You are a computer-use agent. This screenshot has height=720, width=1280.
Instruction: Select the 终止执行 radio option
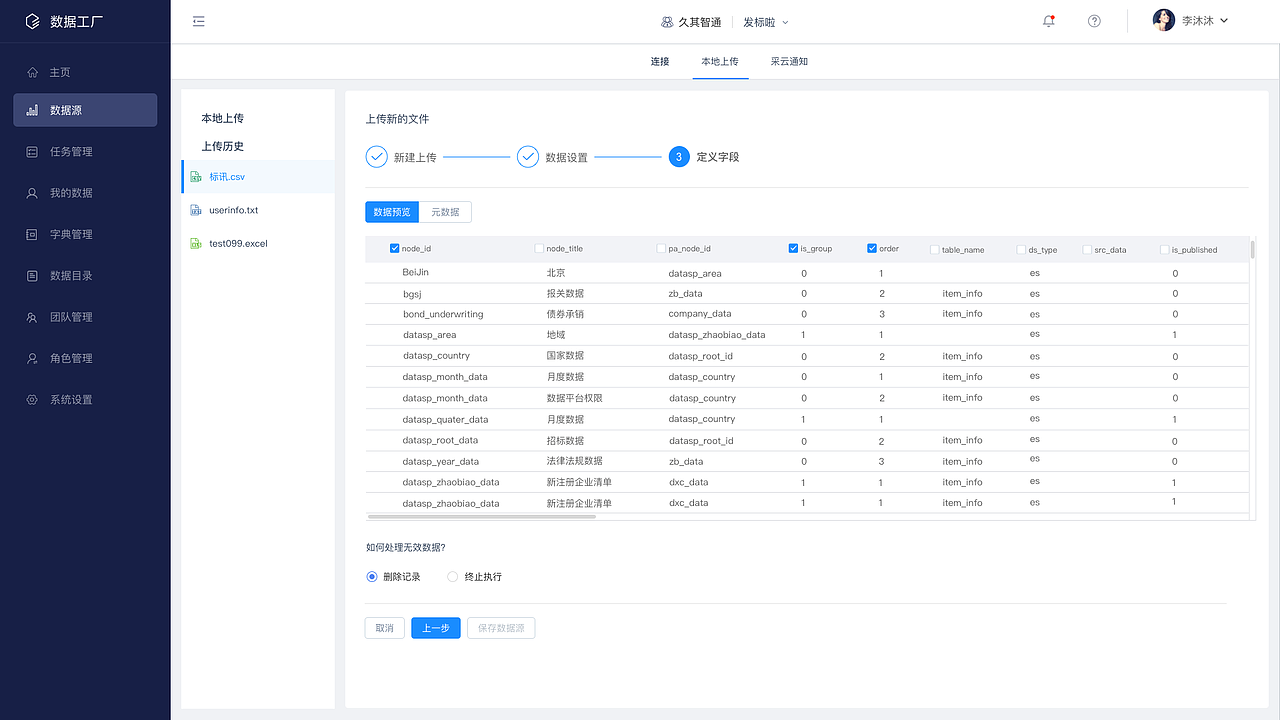point(452,576)
